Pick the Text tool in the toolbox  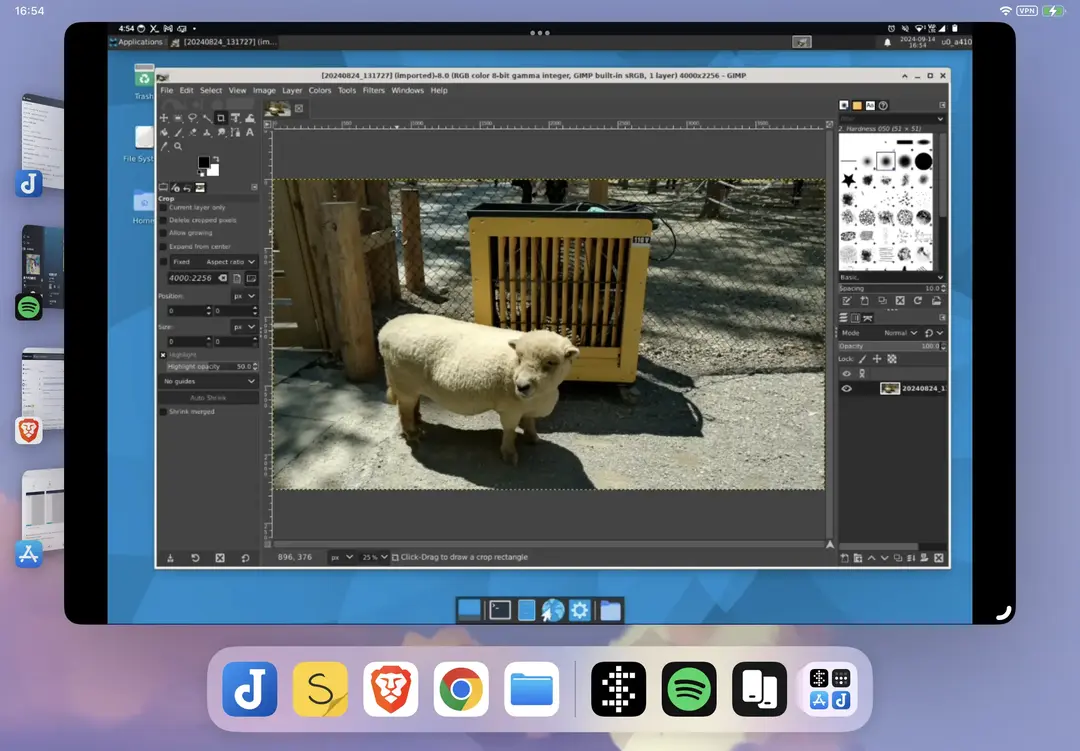(x=249, y=132)
